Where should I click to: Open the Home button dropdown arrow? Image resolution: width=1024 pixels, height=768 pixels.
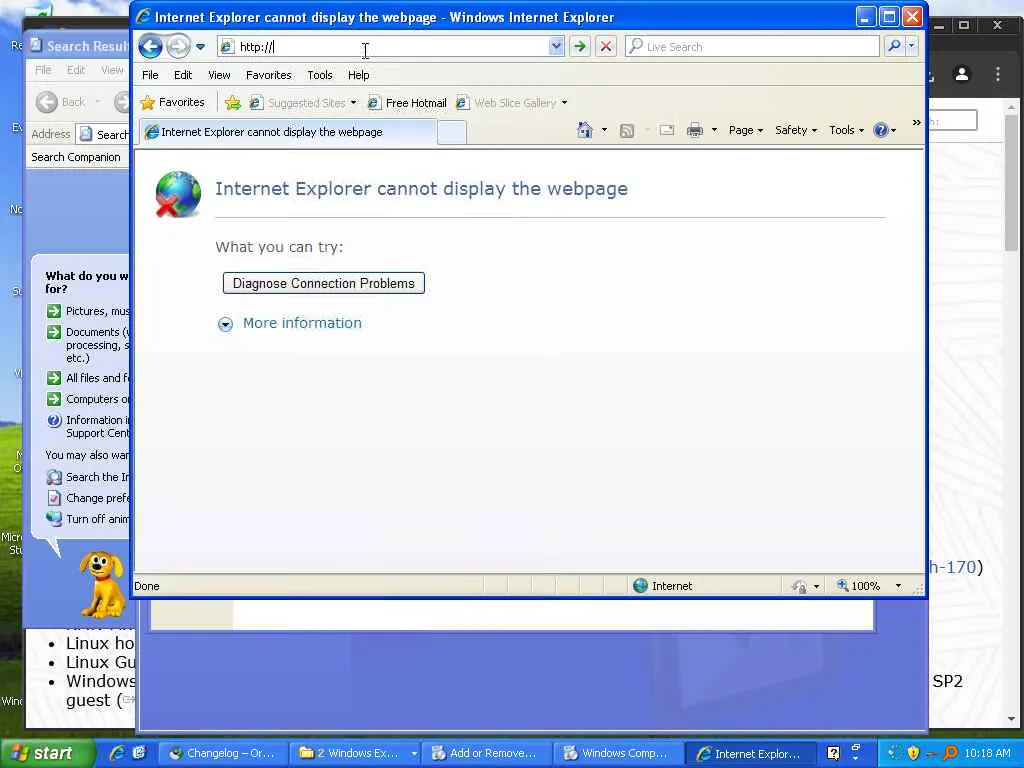604,130
